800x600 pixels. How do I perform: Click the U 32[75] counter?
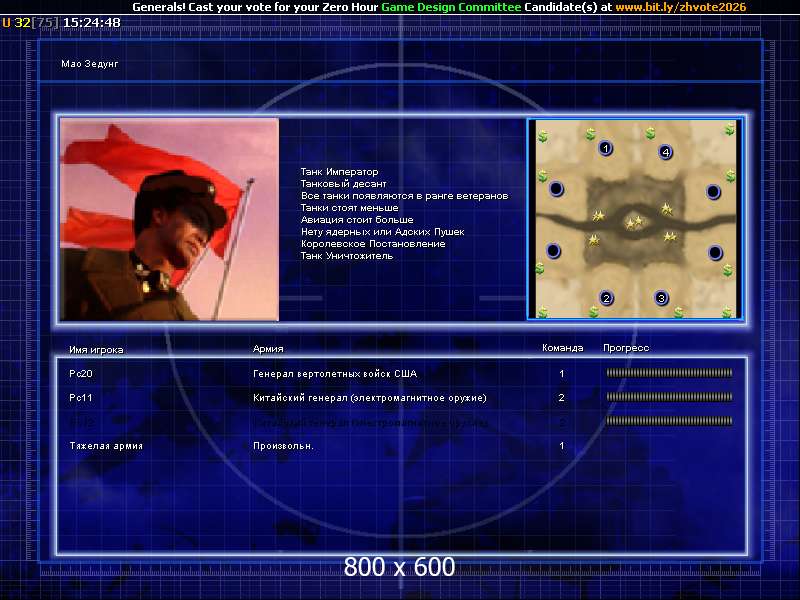(31, 22)
